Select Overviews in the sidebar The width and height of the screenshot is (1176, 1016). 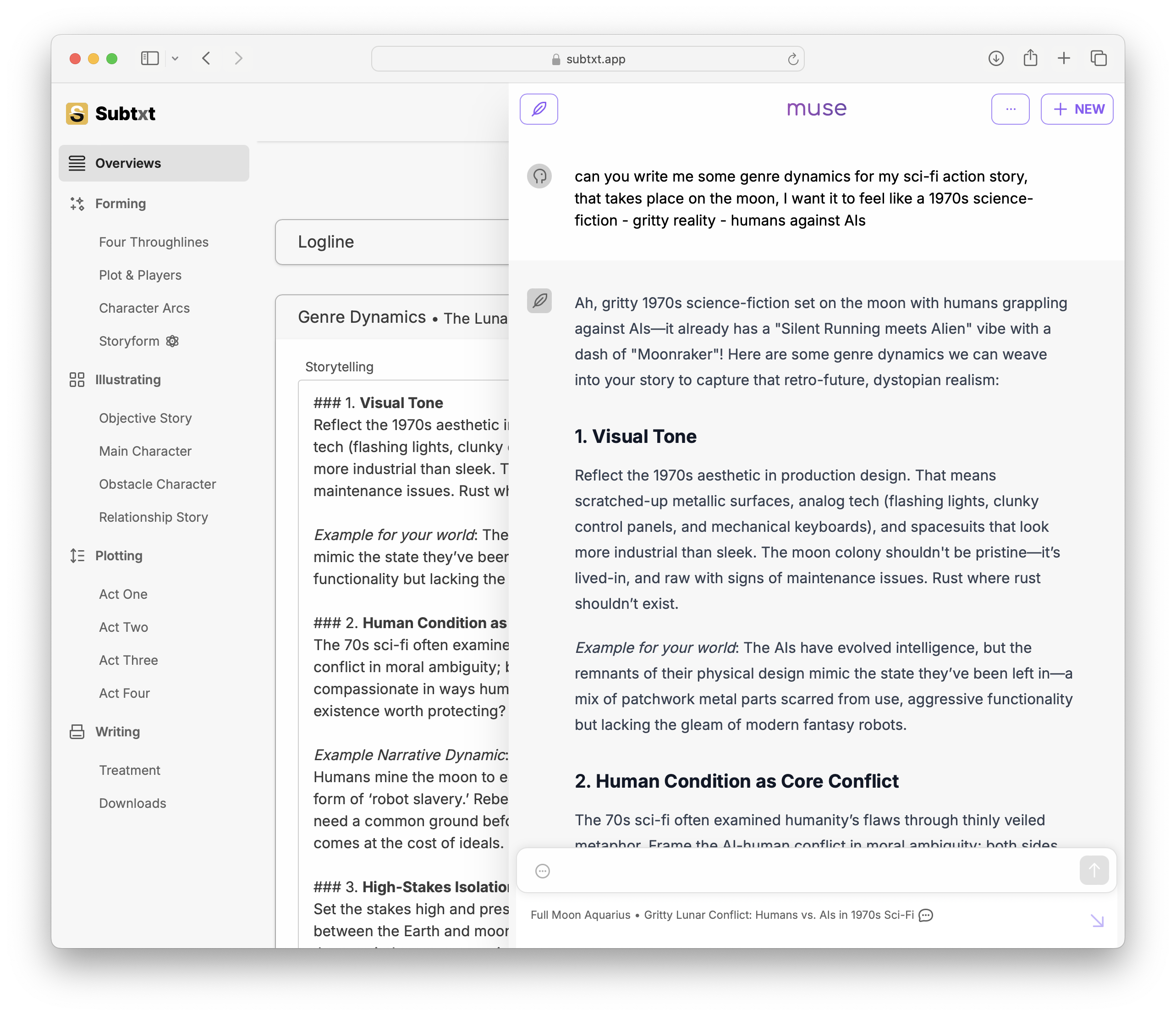(x=154, y=163)
